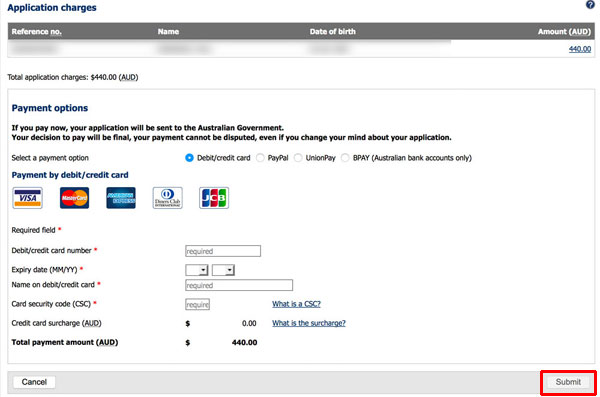Click the total payment amount 440.00 value
The image size is (600, 397).
coord(245,342)
